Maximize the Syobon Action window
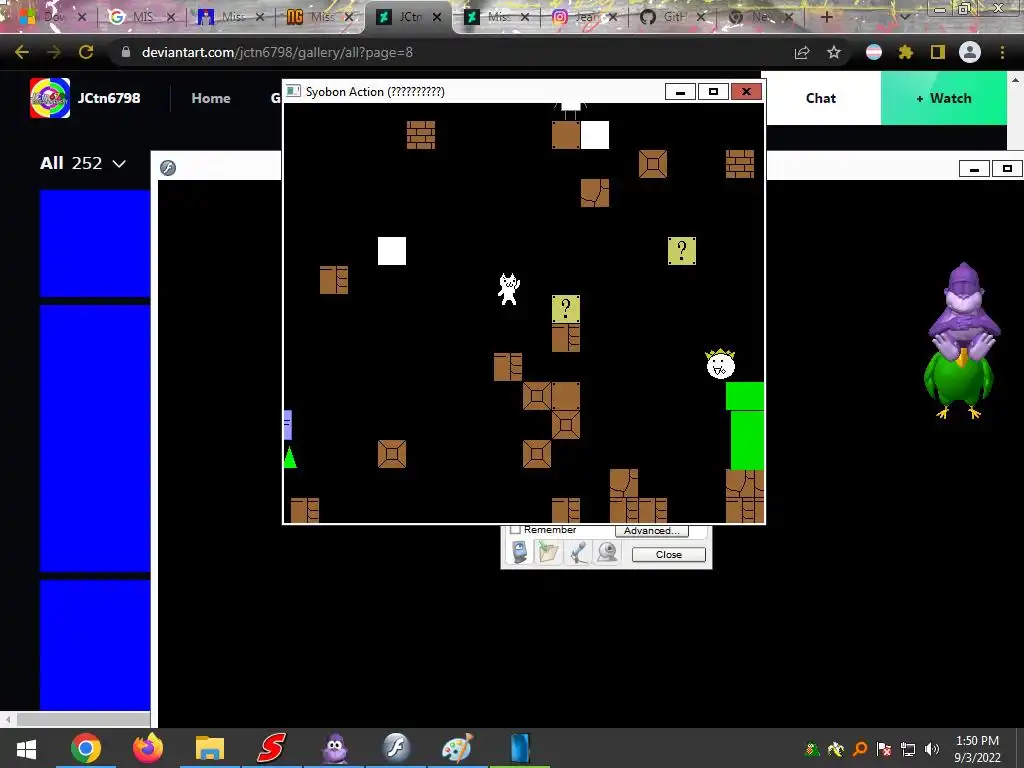The image size is (1024, 768). pos(713,92)
